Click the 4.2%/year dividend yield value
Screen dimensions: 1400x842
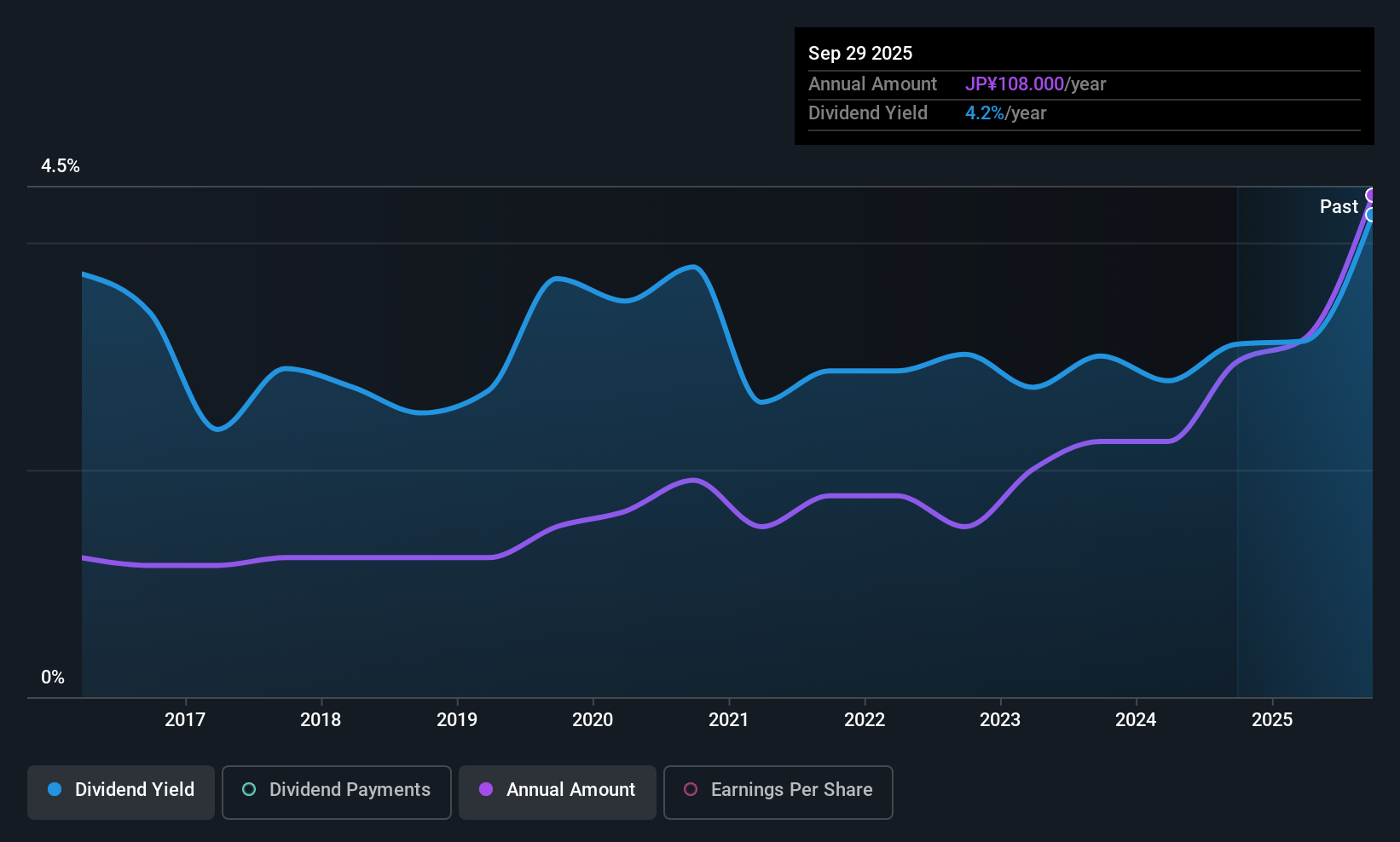pyautogui.click(x=985, y=112)
